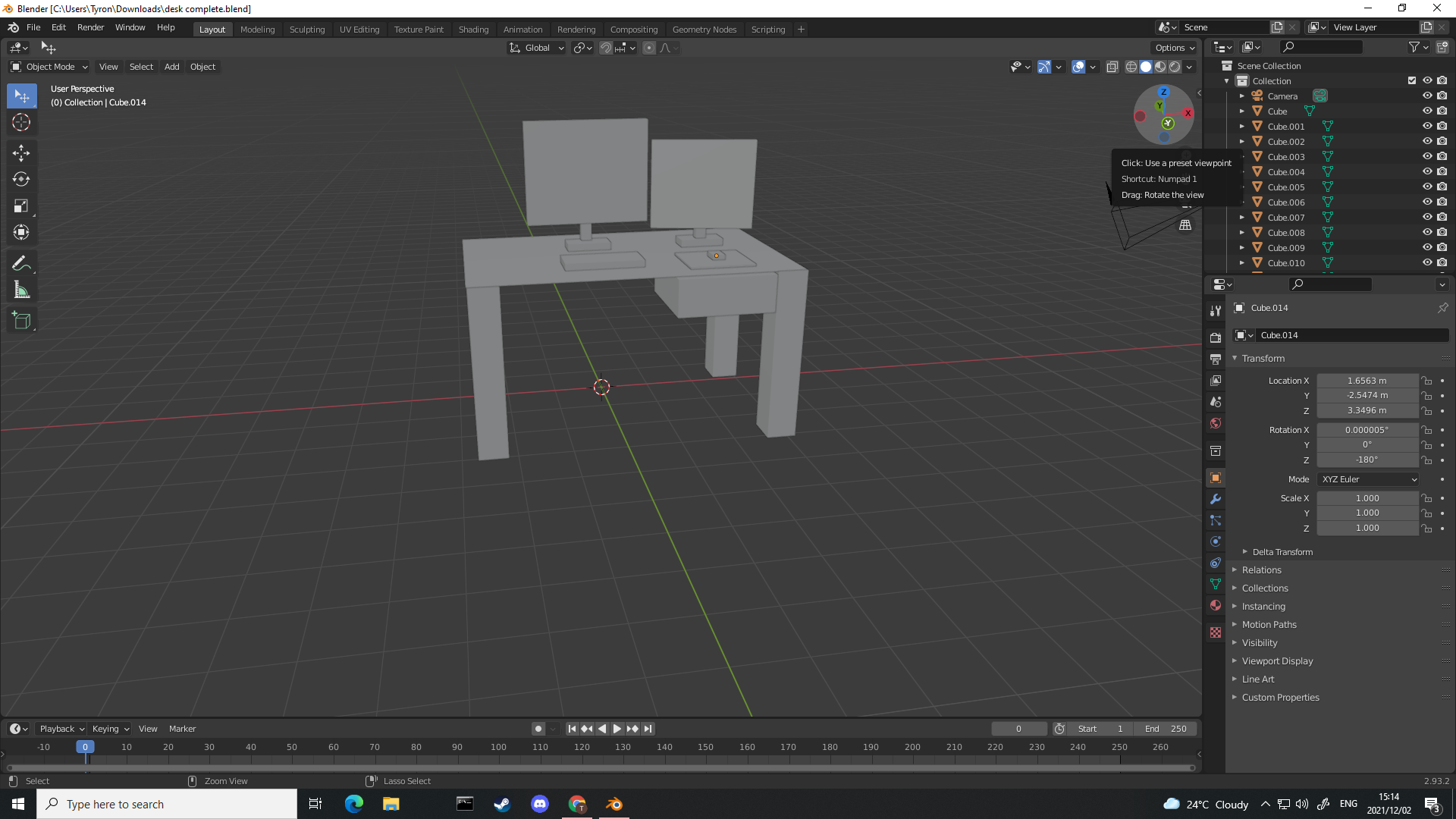This screenshot has height=819, width=1456.
Task: Open the transform orientation dropdown showing Global
Action: point(536,47)
